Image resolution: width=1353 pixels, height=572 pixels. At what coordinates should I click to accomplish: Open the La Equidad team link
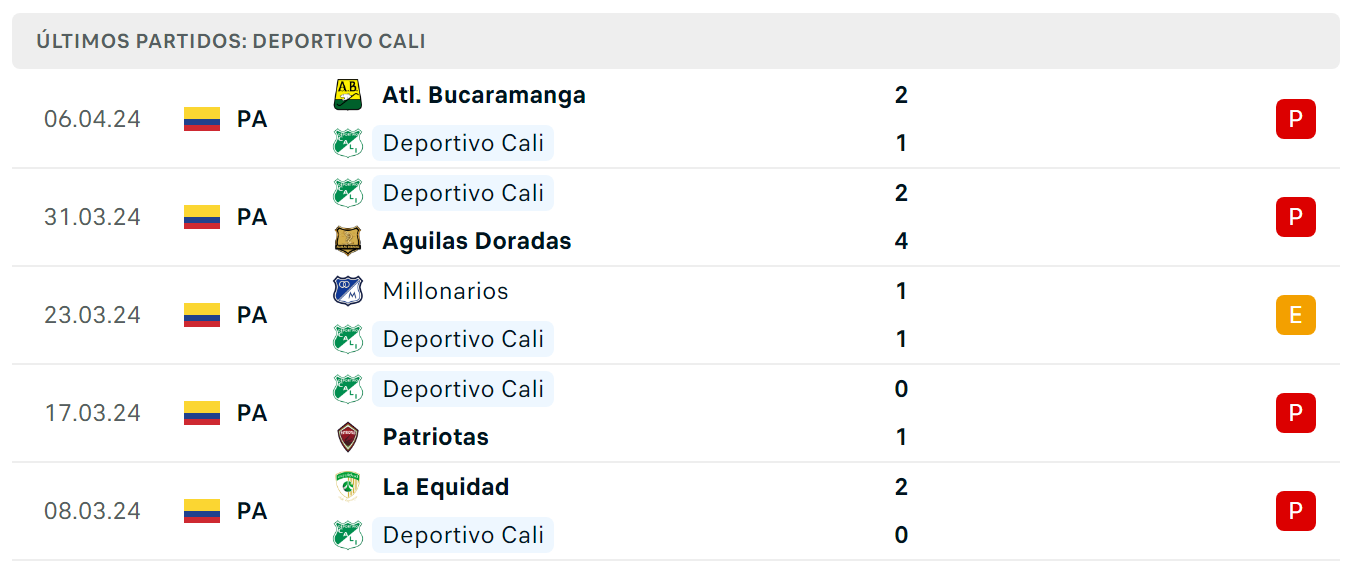click(x=446, y=487)
